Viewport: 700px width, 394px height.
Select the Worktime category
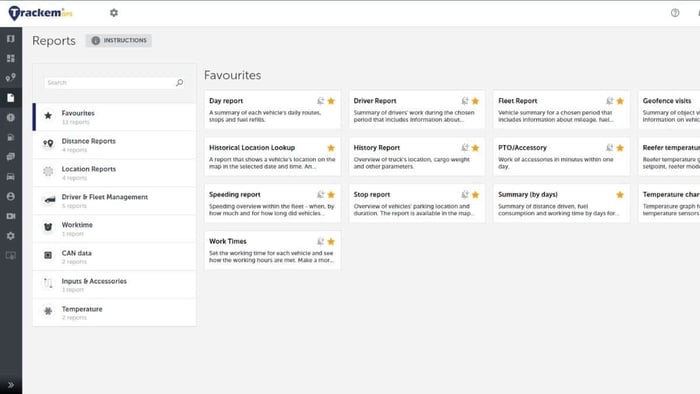[114, 229]
